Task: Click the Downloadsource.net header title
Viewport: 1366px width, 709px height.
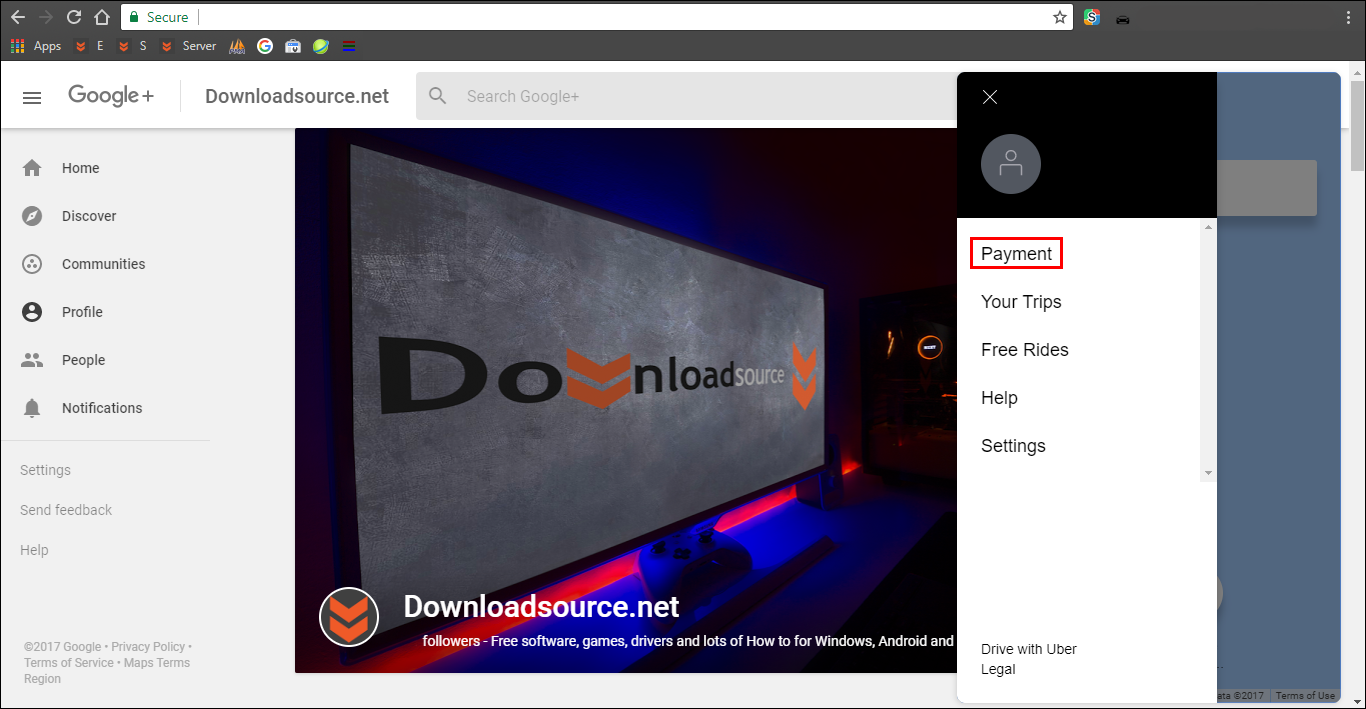Action: click(x=297, y=96)
